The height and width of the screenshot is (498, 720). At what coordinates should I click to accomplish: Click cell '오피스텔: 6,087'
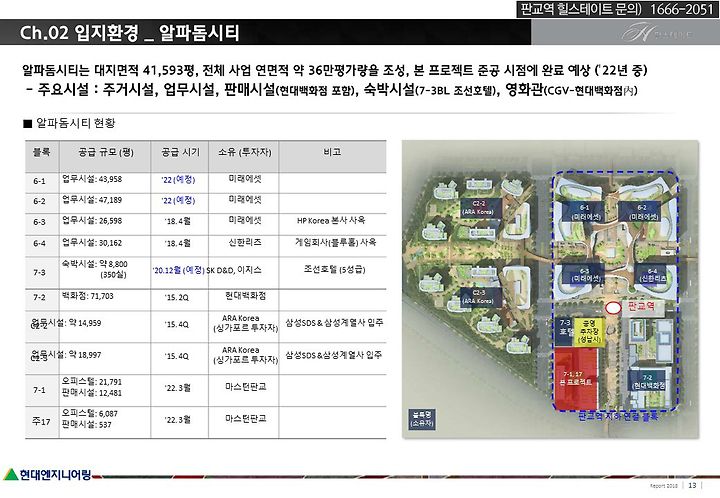(x=90, y=414)
